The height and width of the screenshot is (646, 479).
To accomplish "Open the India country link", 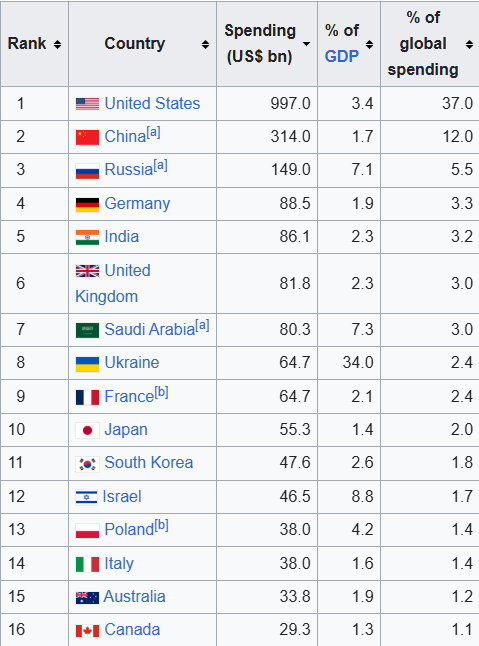I will 122,237.
